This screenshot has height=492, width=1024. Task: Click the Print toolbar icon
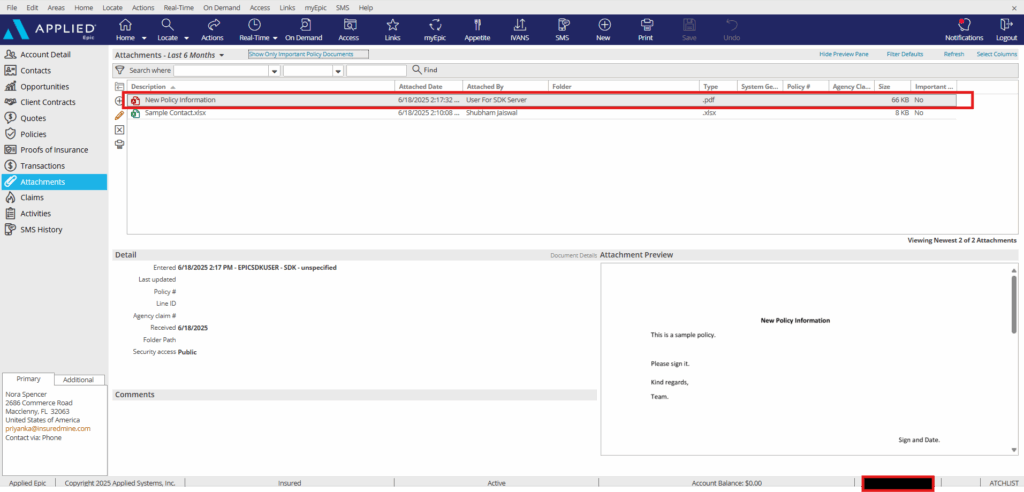646,25
